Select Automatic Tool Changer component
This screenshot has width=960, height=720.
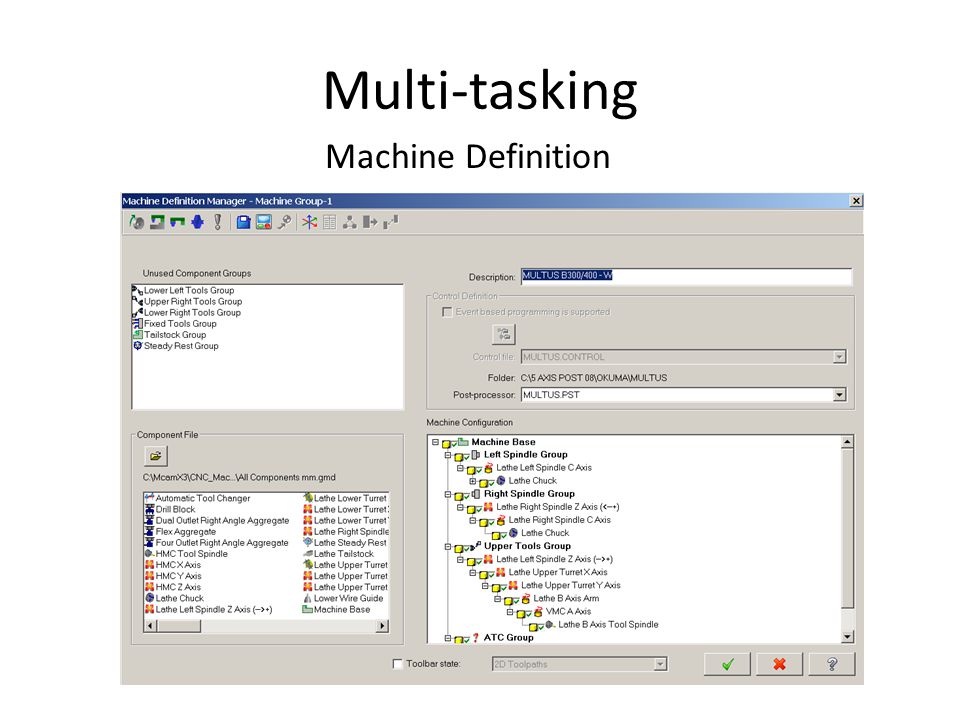[203, 498]
